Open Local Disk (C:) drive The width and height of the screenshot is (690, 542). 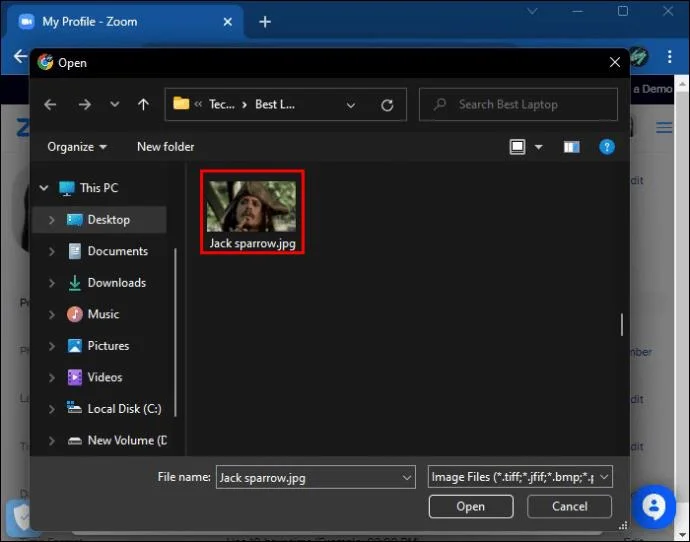(114, 409)
